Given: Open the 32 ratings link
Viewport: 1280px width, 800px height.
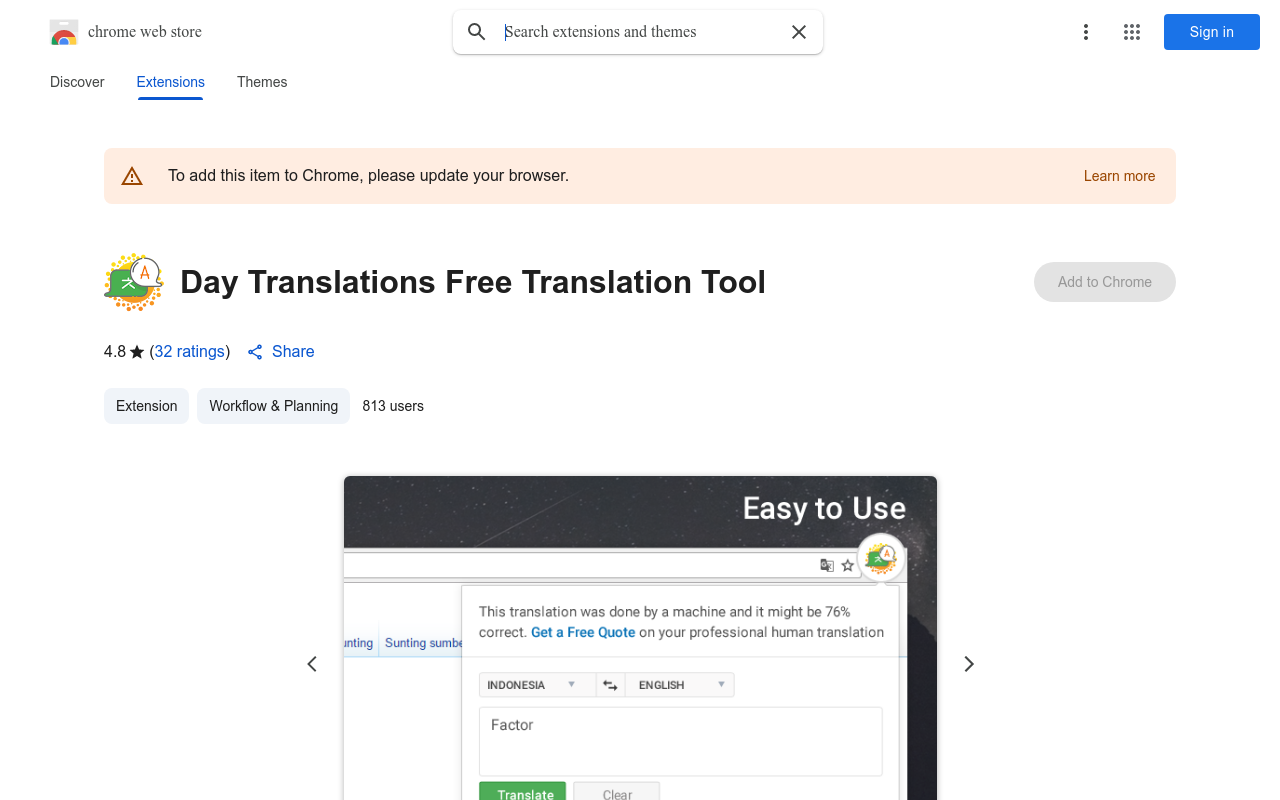Looking at the screenshot, I should (x=190, y=352).
